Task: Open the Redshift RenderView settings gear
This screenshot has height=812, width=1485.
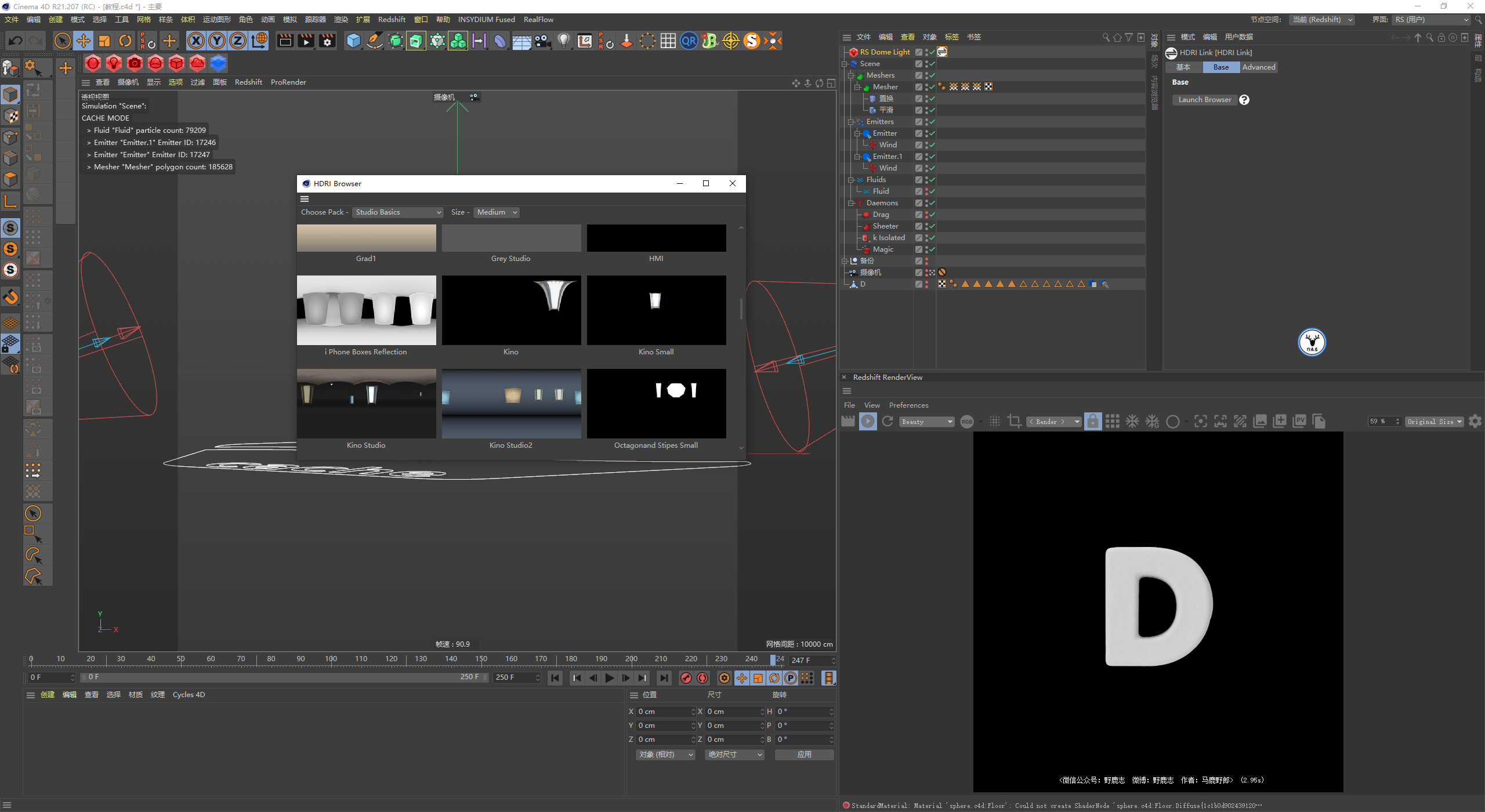Action: click(1475, 422)
